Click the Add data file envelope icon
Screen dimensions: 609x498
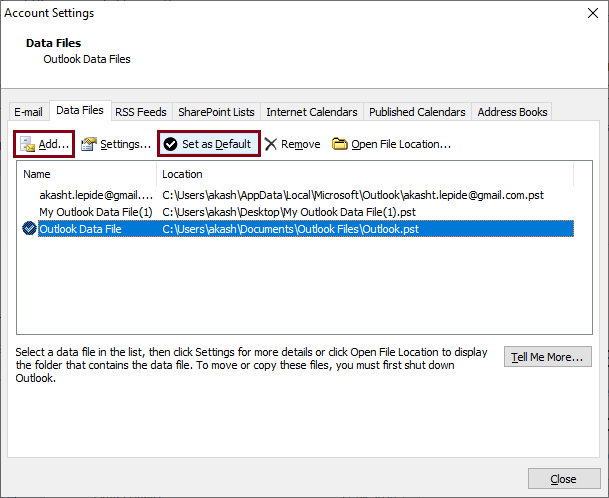tap(28, 144)
